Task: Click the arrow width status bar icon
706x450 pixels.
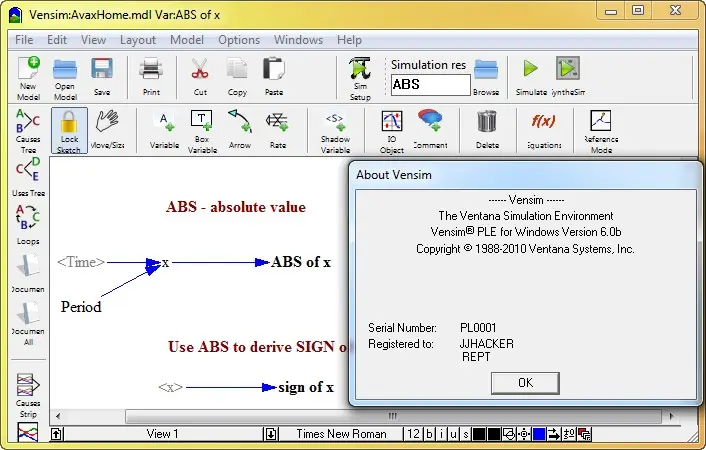Action: point(554,434)
